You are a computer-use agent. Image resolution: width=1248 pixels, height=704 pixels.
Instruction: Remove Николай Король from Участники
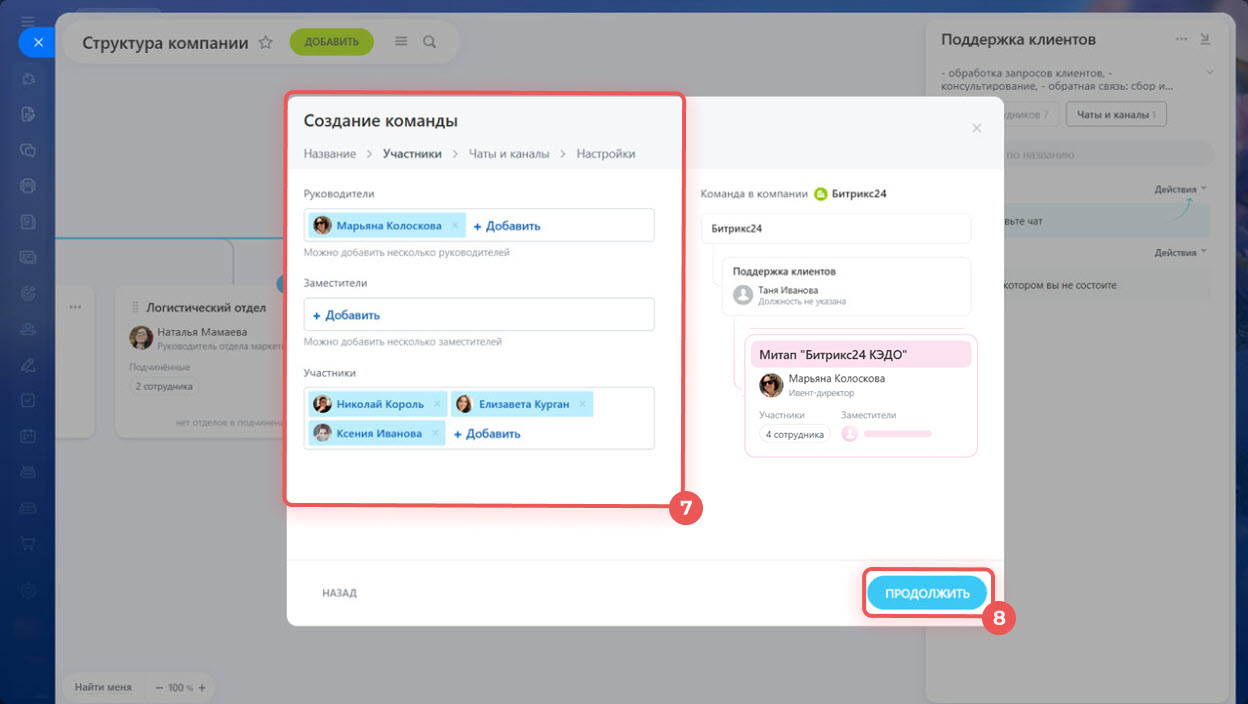[438, 404]
